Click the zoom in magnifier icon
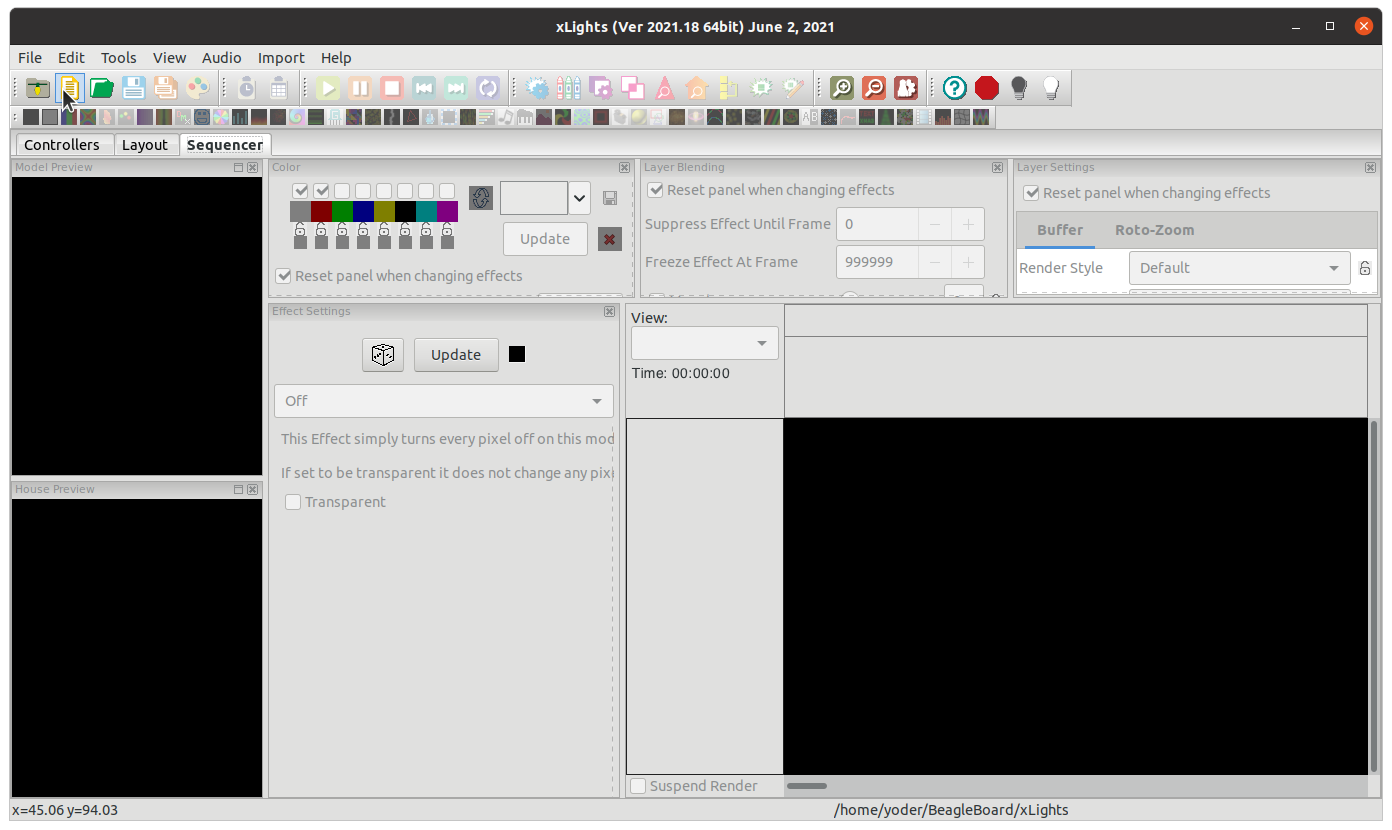 click(842, 88)
